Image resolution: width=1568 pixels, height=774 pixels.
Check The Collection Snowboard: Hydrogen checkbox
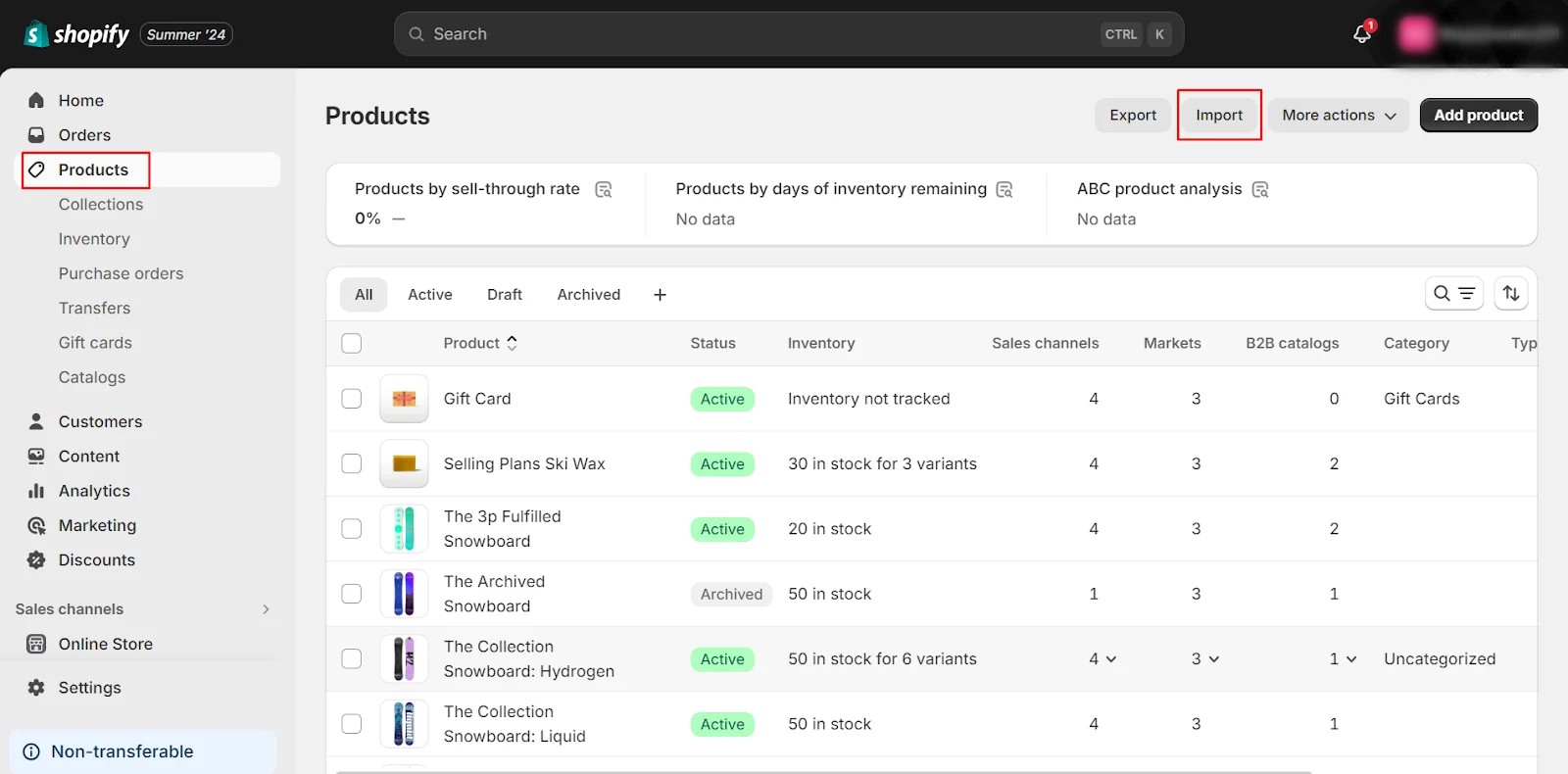coord(352,659)
